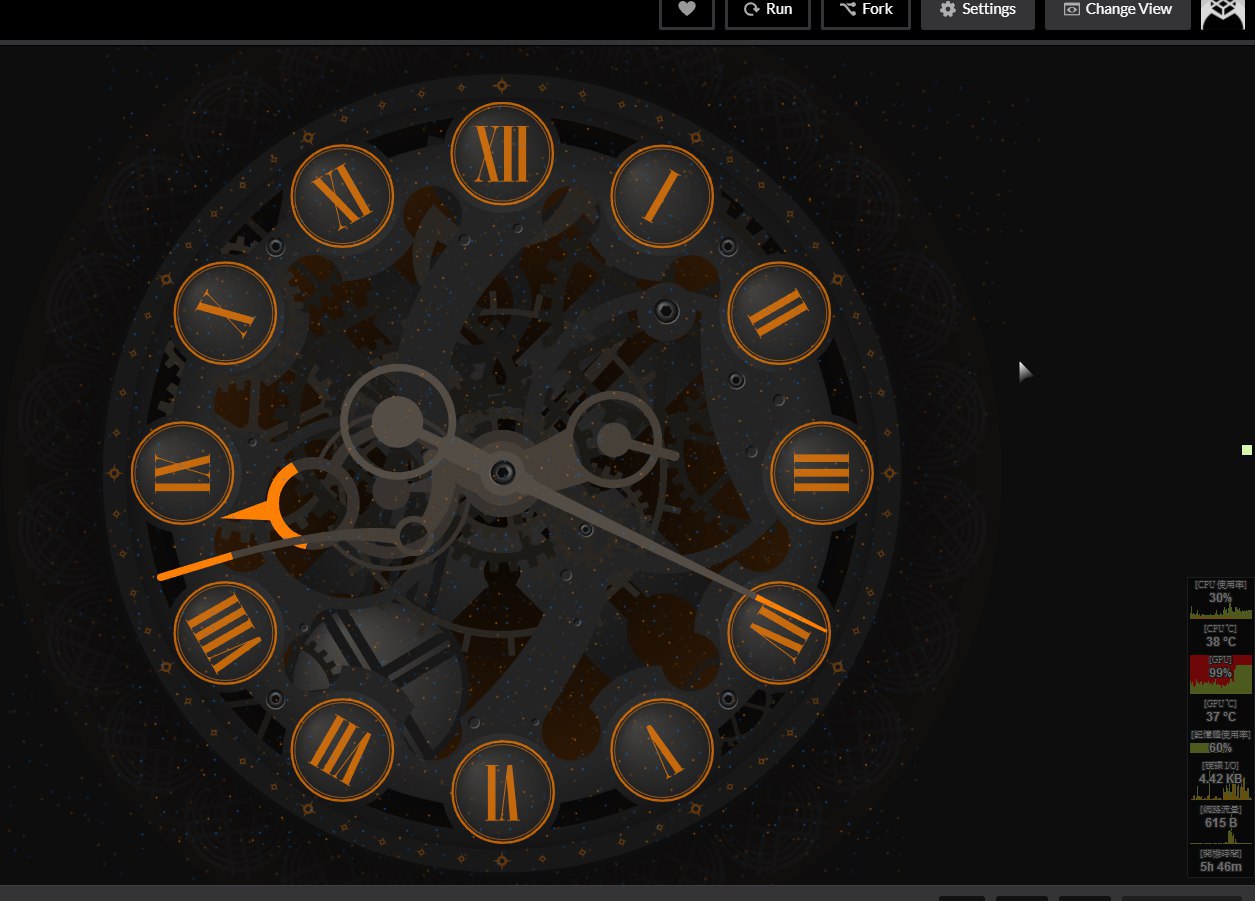Click the memory usage 60% bar
This screenshot has height=901, width=1255.
click(1220, 747)
